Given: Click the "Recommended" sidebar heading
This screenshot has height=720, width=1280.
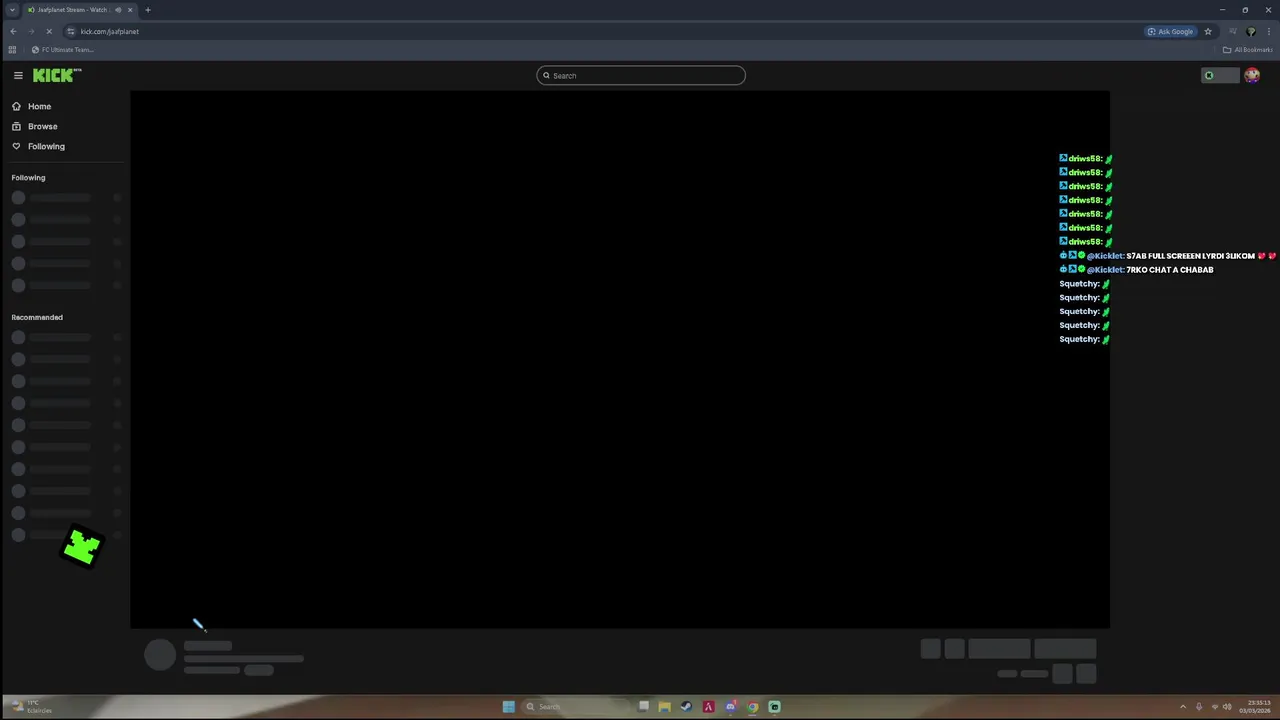Looking at the screenshot, I should click(x=37, y=317).
